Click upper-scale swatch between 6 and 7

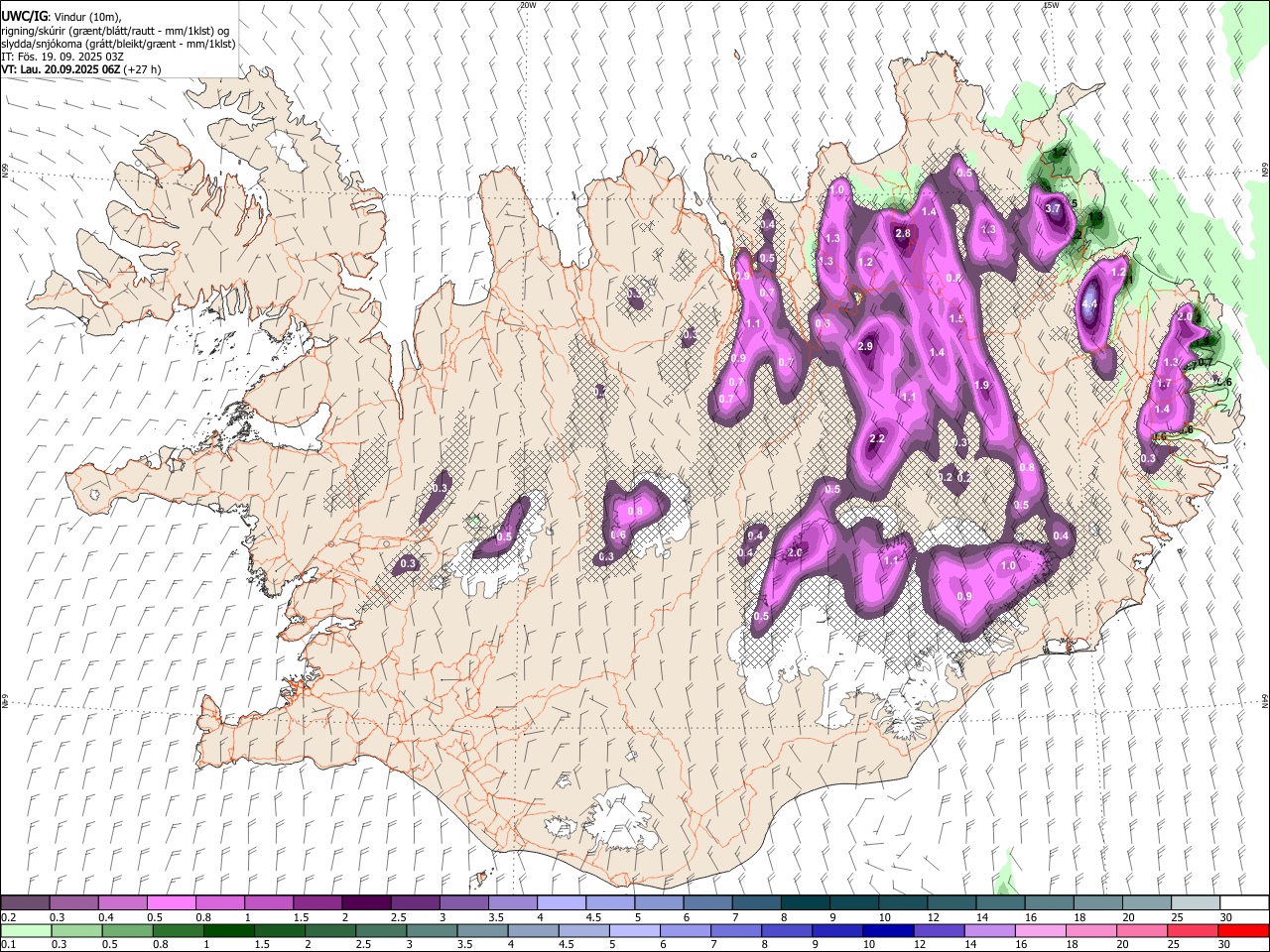click(707, 902)
